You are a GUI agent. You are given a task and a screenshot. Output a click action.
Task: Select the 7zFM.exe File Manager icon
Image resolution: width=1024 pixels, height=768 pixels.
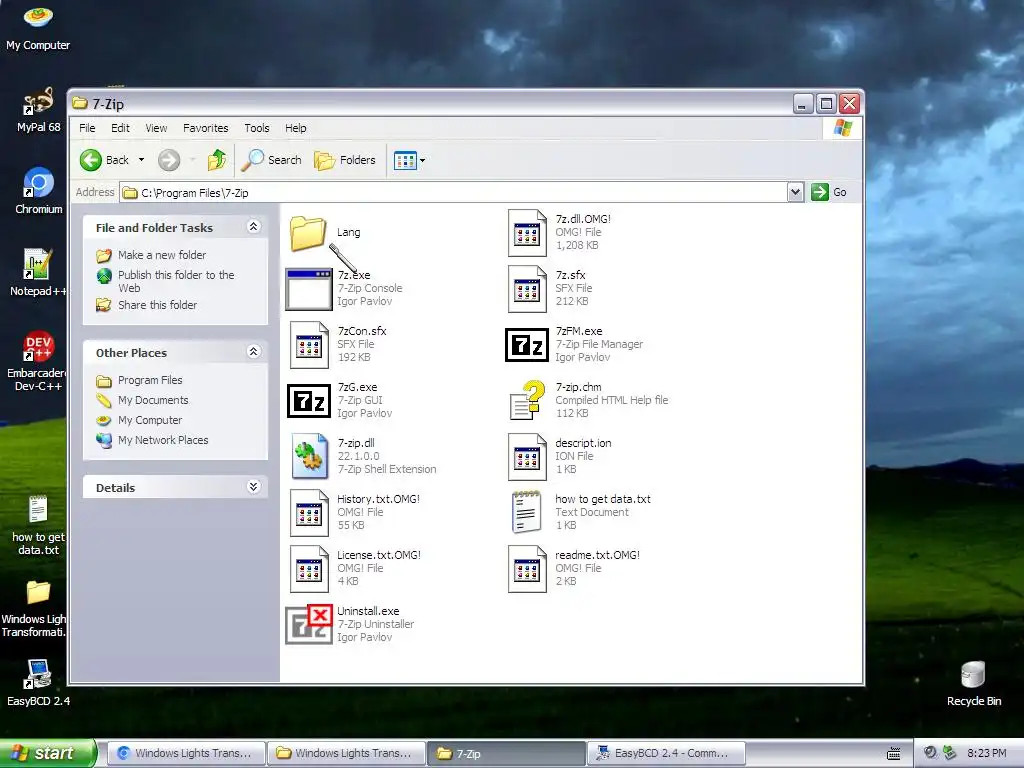tap(527, 345)
